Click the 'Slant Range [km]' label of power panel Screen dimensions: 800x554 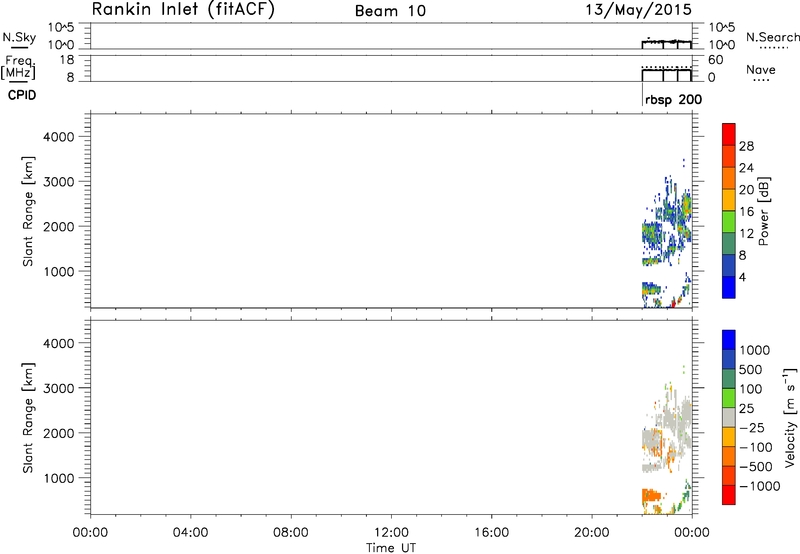28,211
